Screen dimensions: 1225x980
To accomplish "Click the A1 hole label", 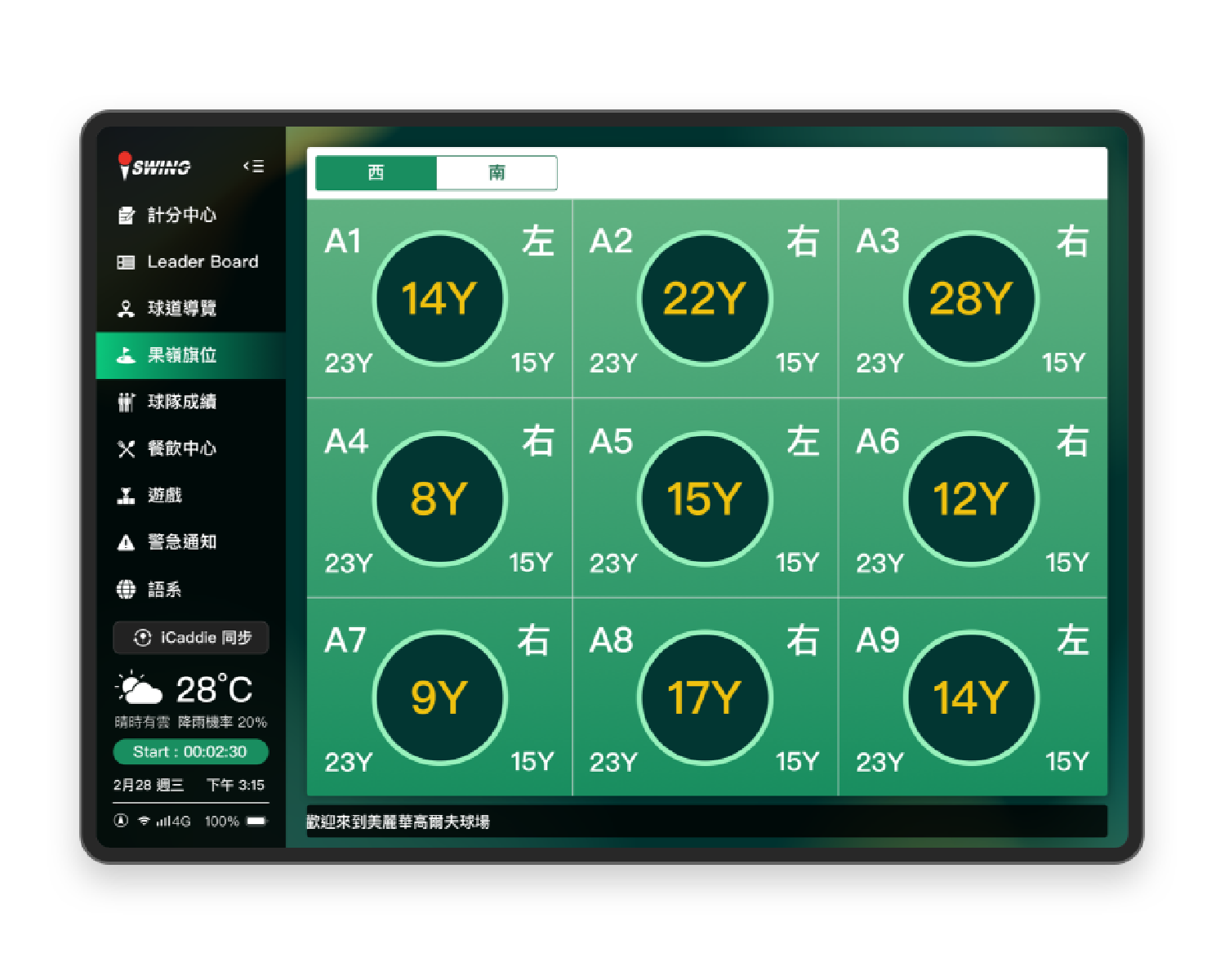I will coord(343,242).
